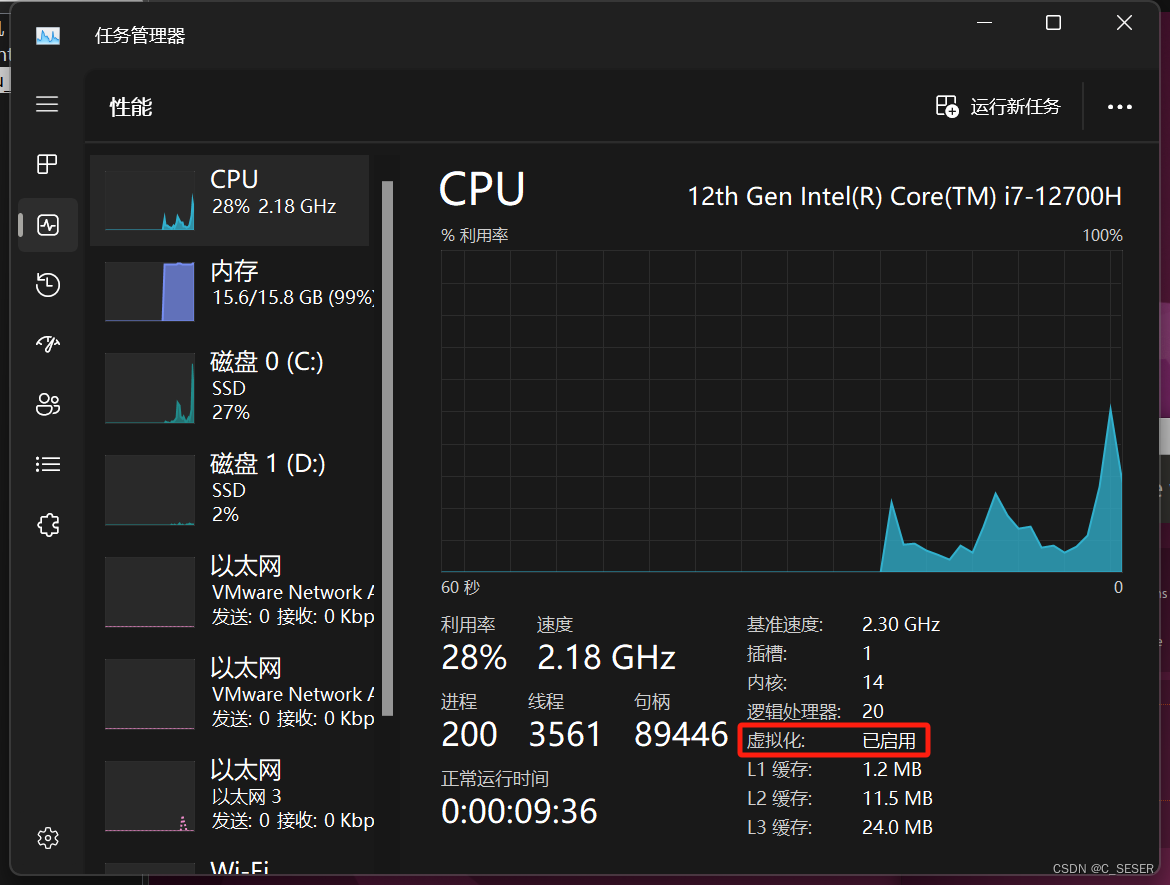The width and height of the screenshot is (1170, 885).
Task: Click the % 利用率 graph label
Action: click(475, 235)
